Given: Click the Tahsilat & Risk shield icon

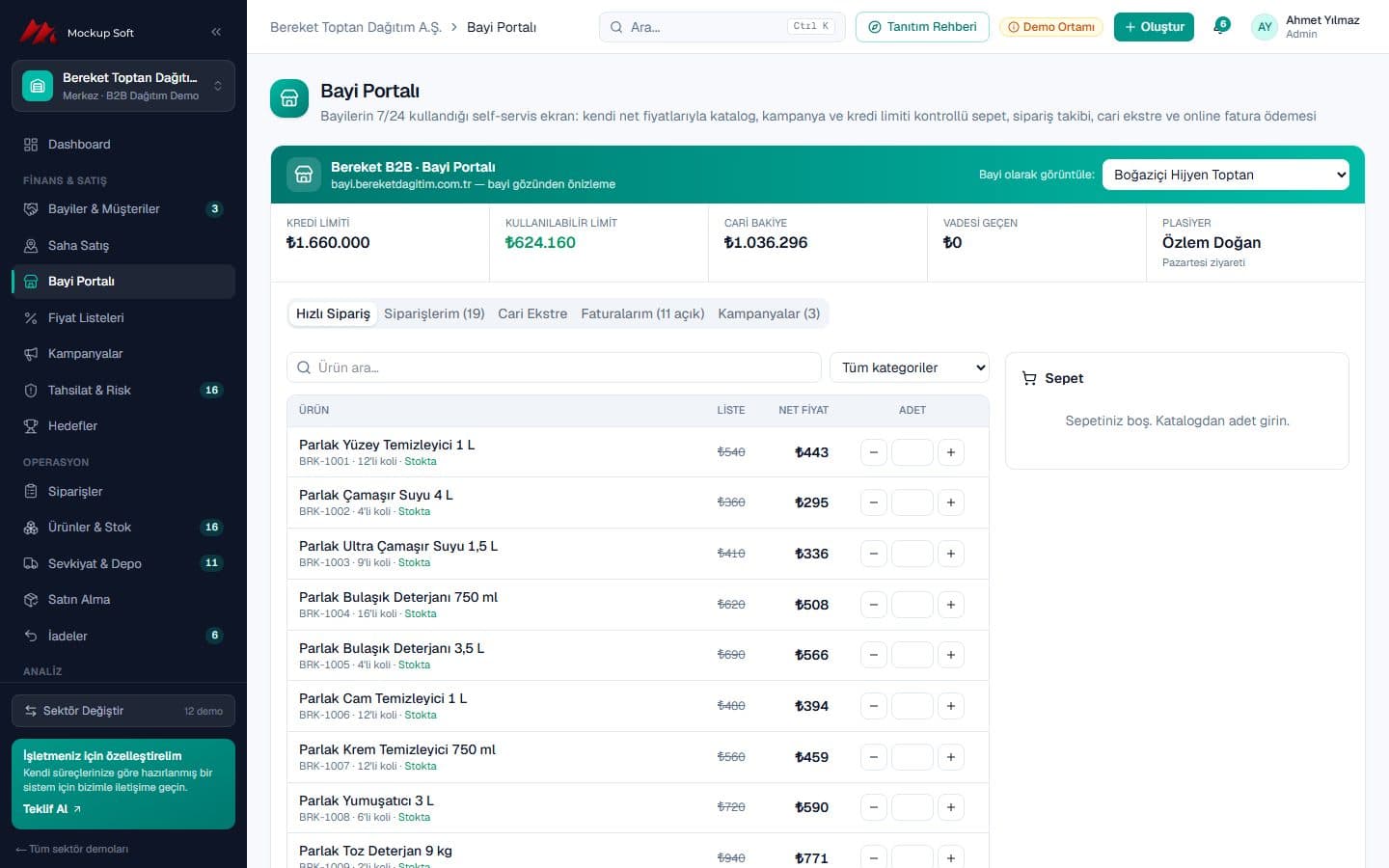Looking at the screenshot, I should [31, 391].
